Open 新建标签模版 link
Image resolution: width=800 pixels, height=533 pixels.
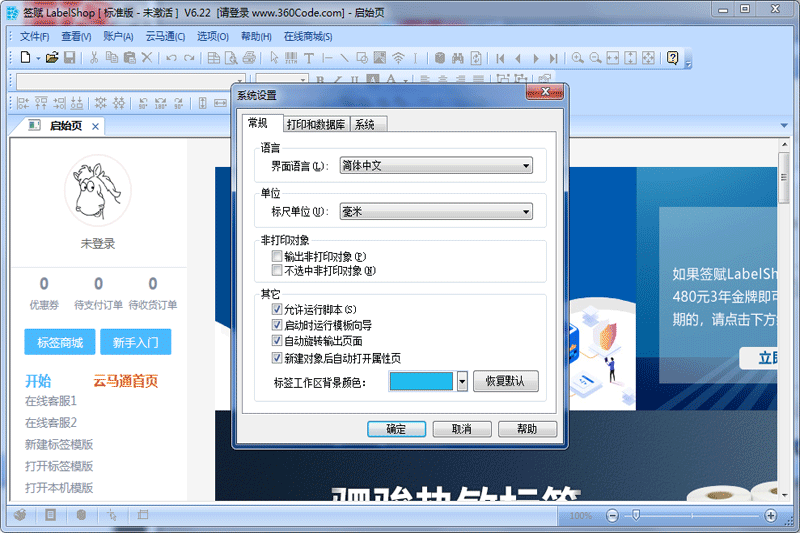tap(59, 444)
